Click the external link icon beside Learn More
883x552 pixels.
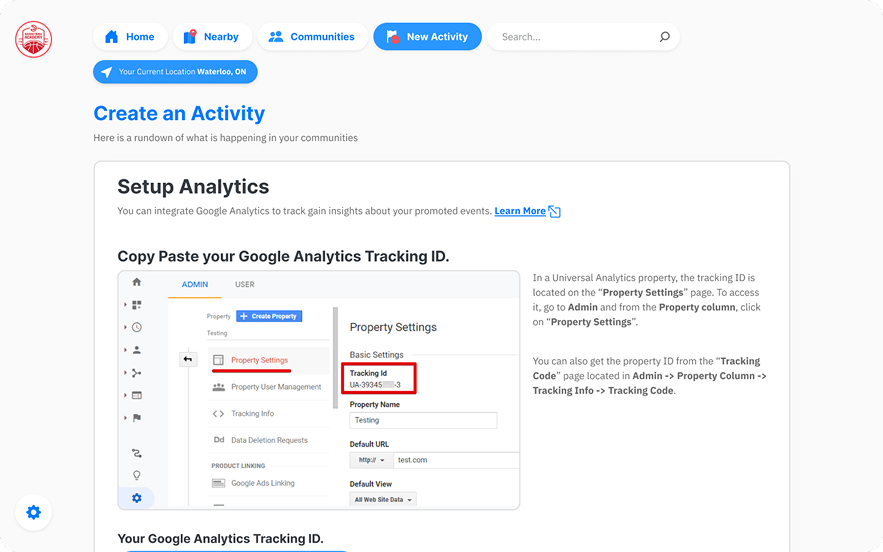coord(555,211)
